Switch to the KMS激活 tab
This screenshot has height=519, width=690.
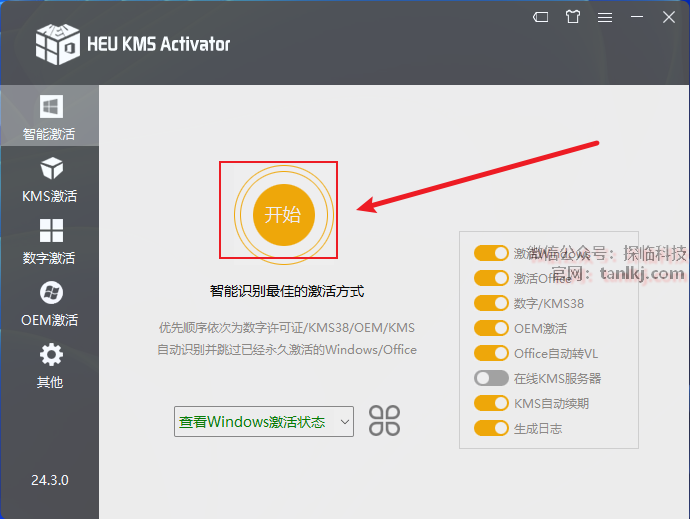click(50, 180)
